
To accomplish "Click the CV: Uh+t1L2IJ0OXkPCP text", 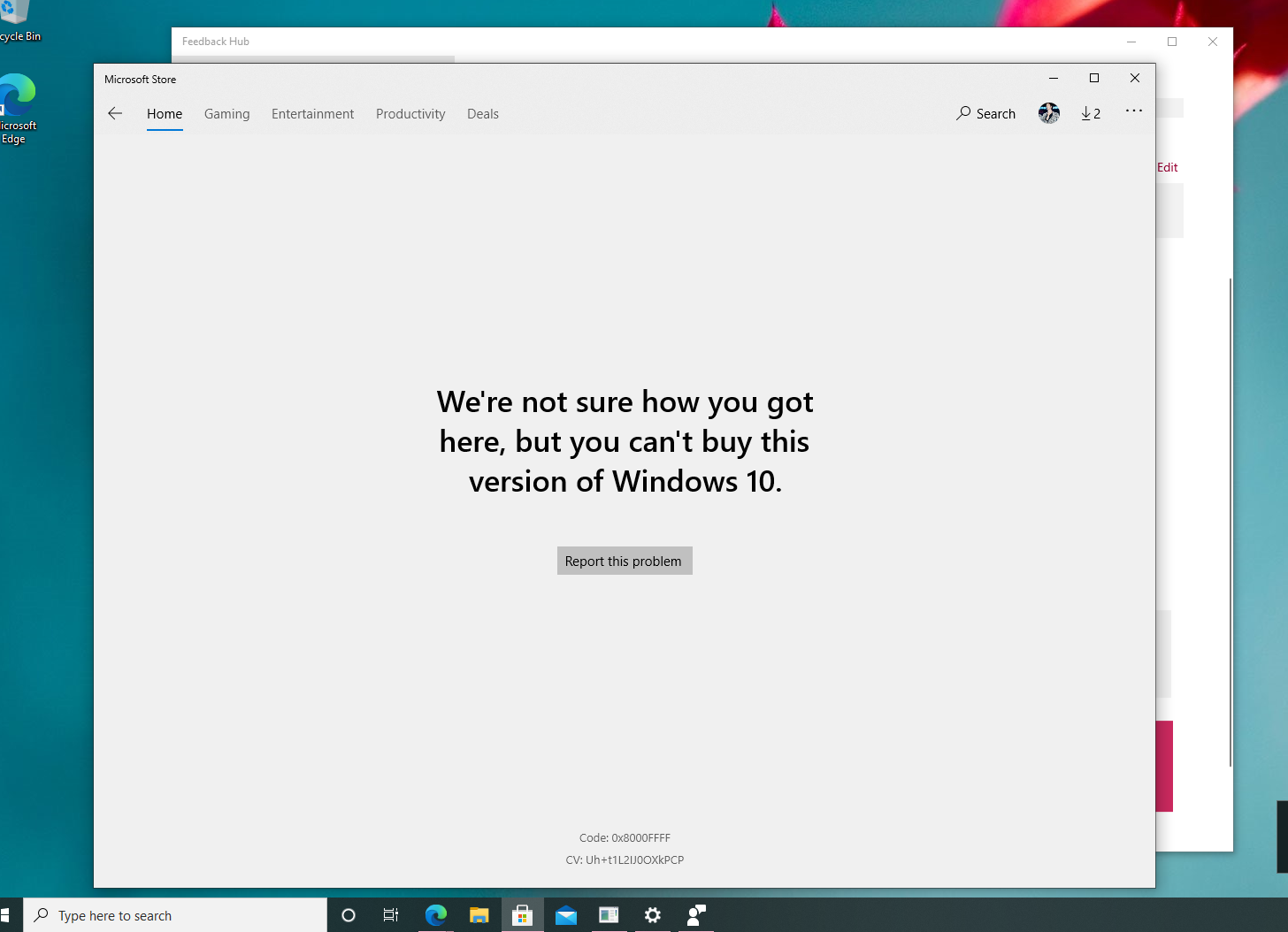I will 625,859.
